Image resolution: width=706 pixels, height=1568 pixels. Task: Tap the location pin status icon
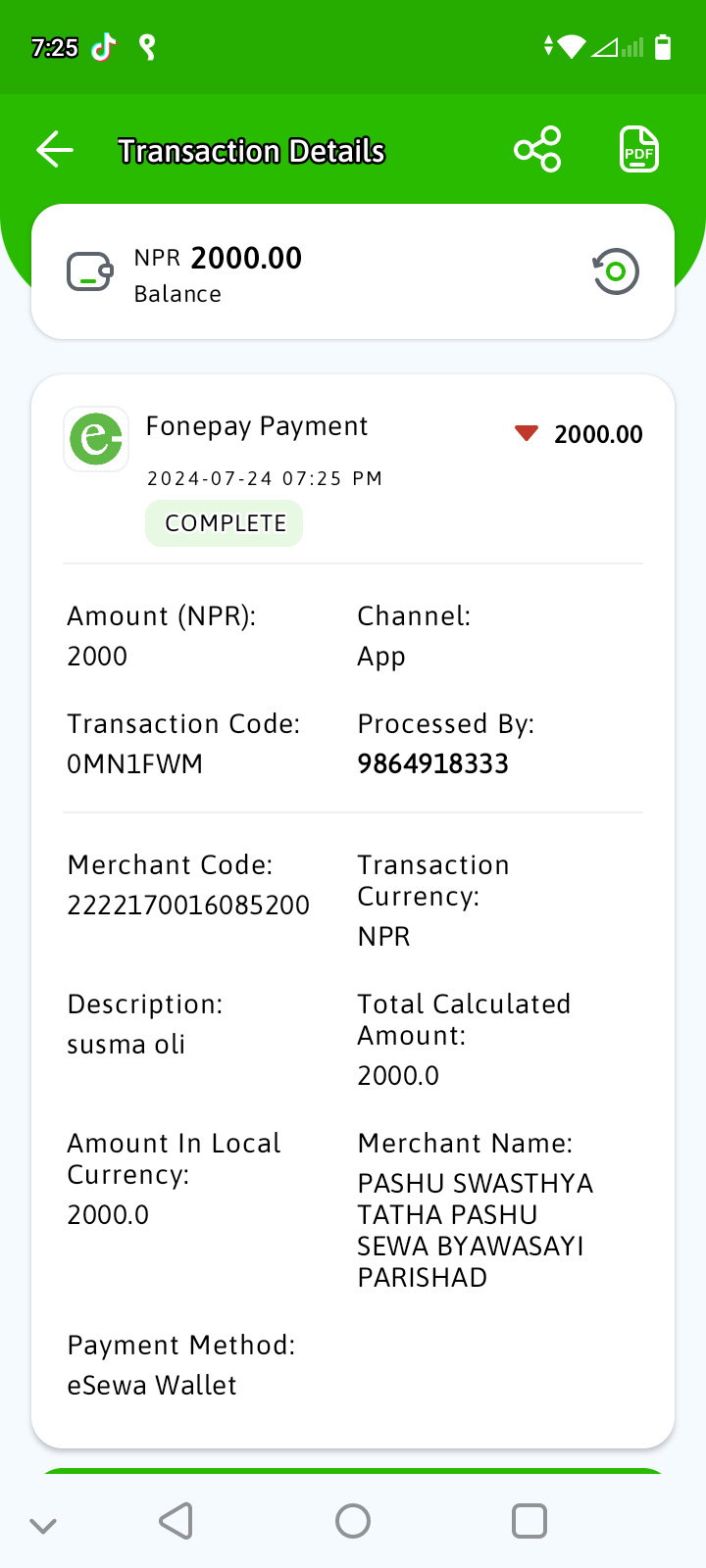click(147, 47)
